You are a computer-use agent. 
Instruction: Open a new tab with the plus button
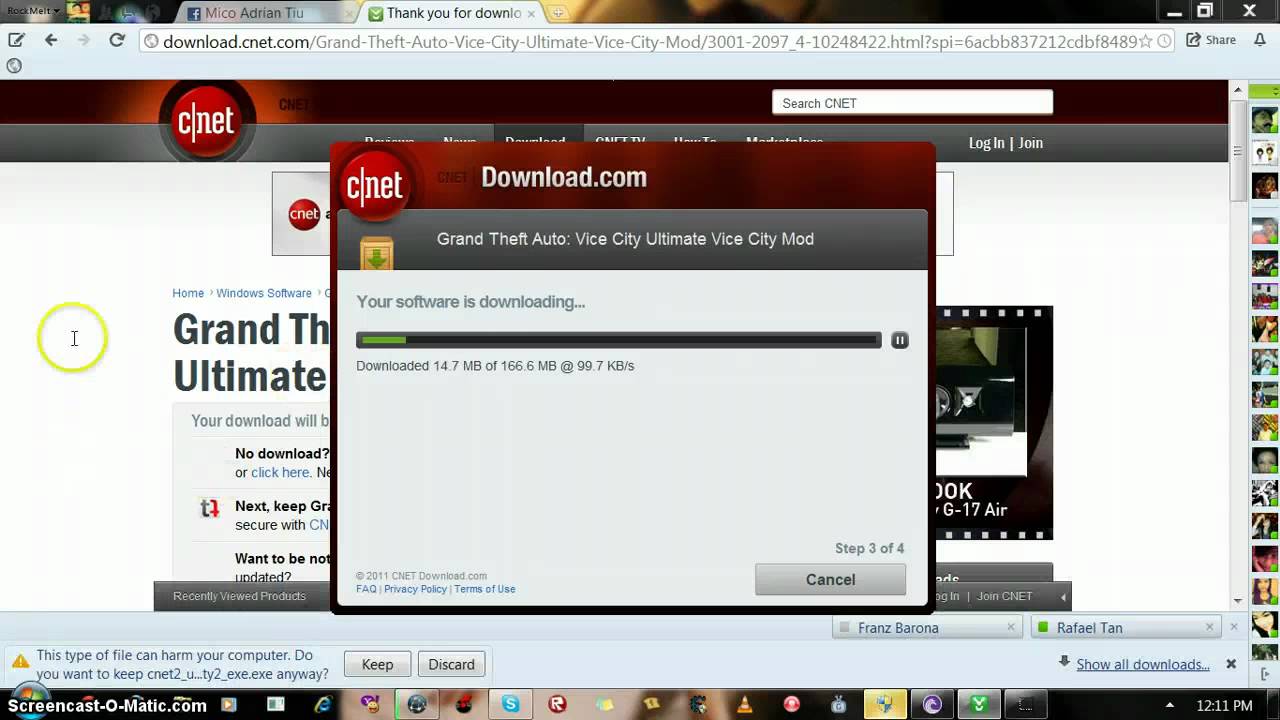tap(558, 13)
